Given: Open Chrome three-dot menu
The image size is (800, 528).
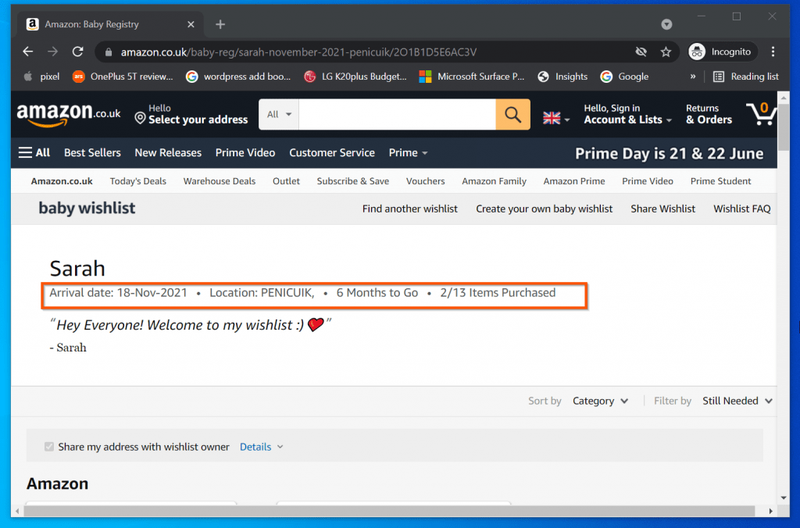Looking at the screenshot, I should [773, 52].
